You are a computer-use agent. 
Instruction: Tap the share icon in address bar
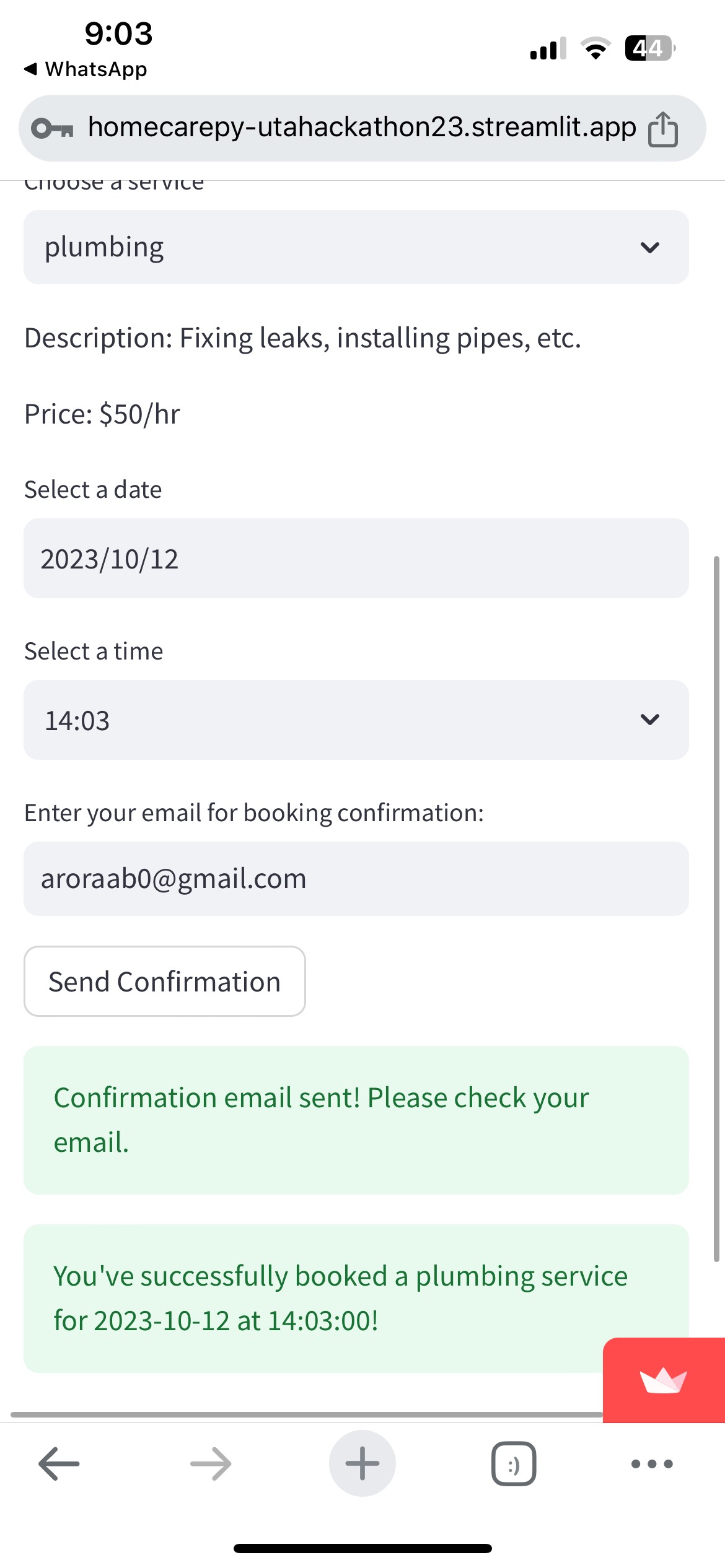pos(662,129)
